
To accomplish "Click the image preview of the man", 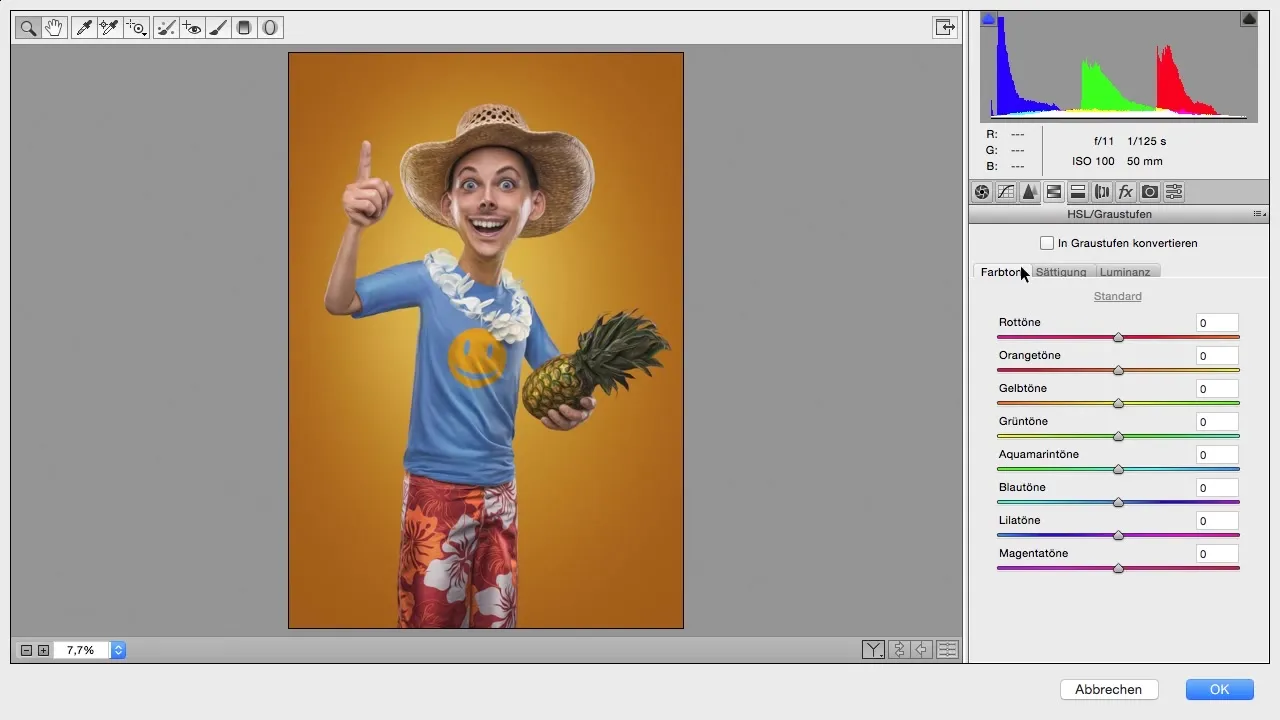I will [486, 341].
